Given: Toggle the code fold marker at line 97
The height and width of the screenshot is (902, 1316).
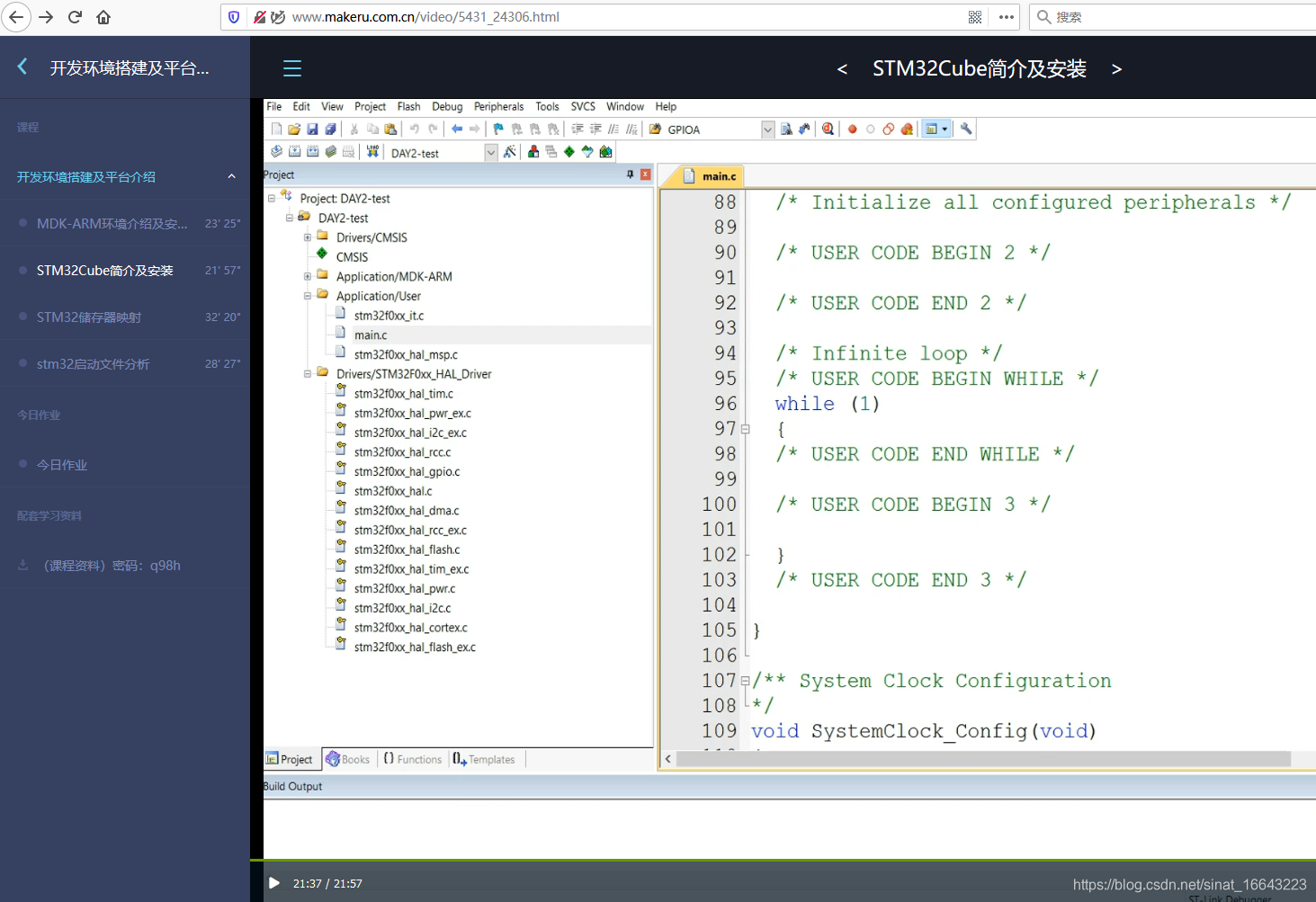Looking at the screenshot, I should tap(745, 429).
